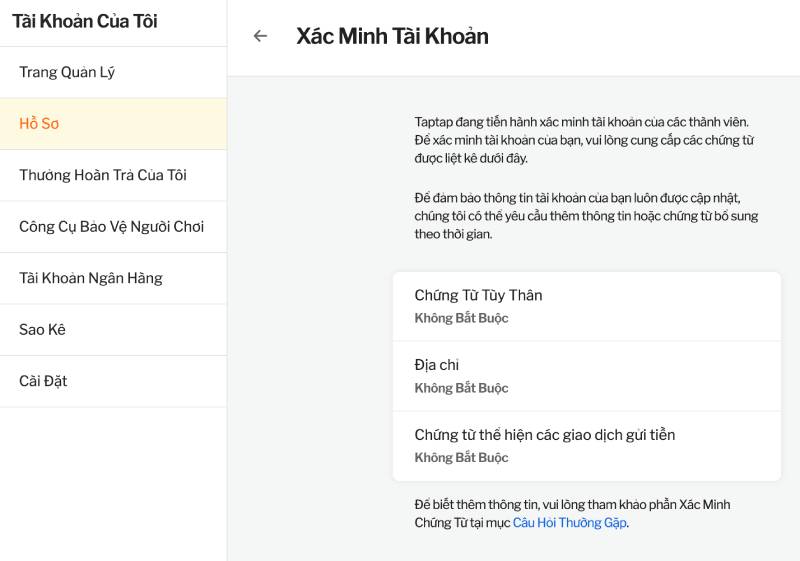
Task: Click the back arrow icon
Action: tap(260, 36)
